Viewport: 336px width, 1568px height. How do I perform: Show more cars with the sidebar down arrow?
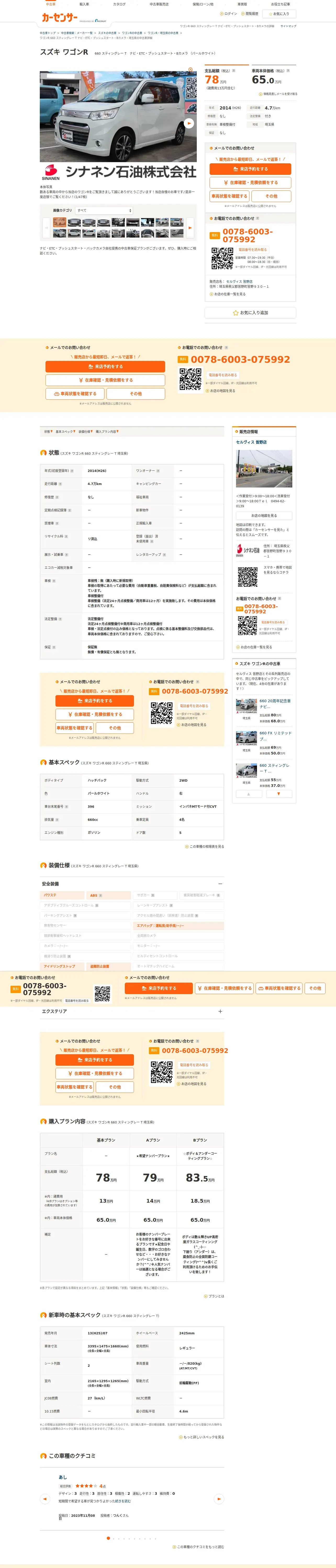[279, 794]
